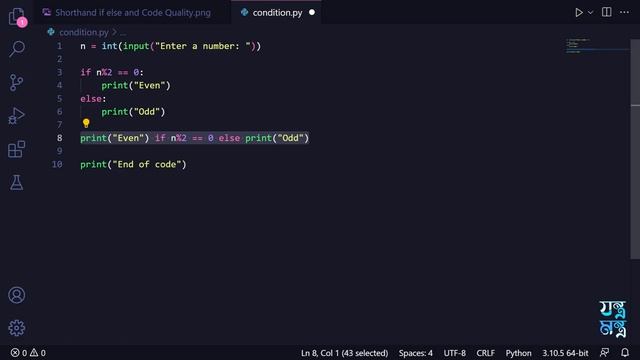Open the Manage gear menu
This screenshot has width=640, height=360.
[x=17, y=328]
